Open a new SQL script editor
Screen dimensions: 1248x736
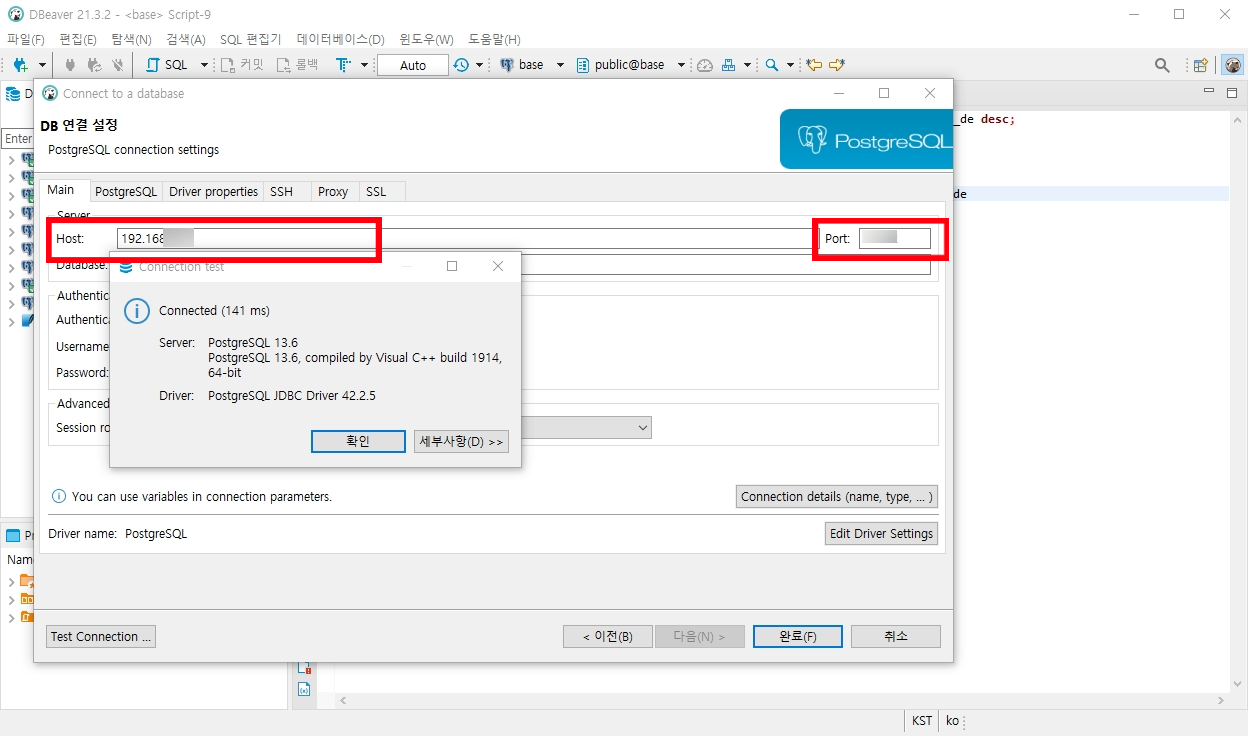coord(167,65)
